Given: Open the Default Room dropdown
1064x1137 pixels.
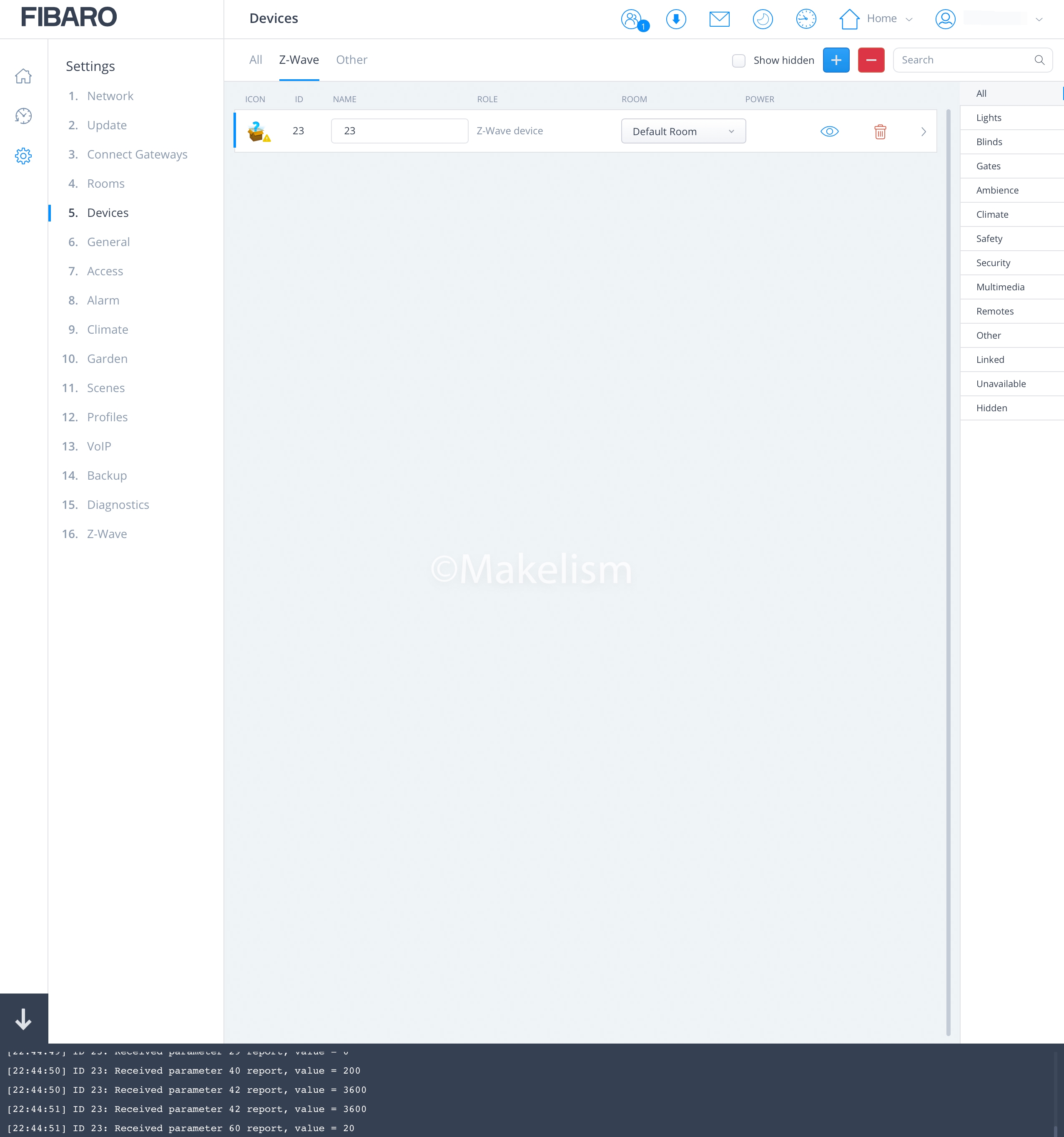Looking at the screenshot, I should [x=683, y=131].
